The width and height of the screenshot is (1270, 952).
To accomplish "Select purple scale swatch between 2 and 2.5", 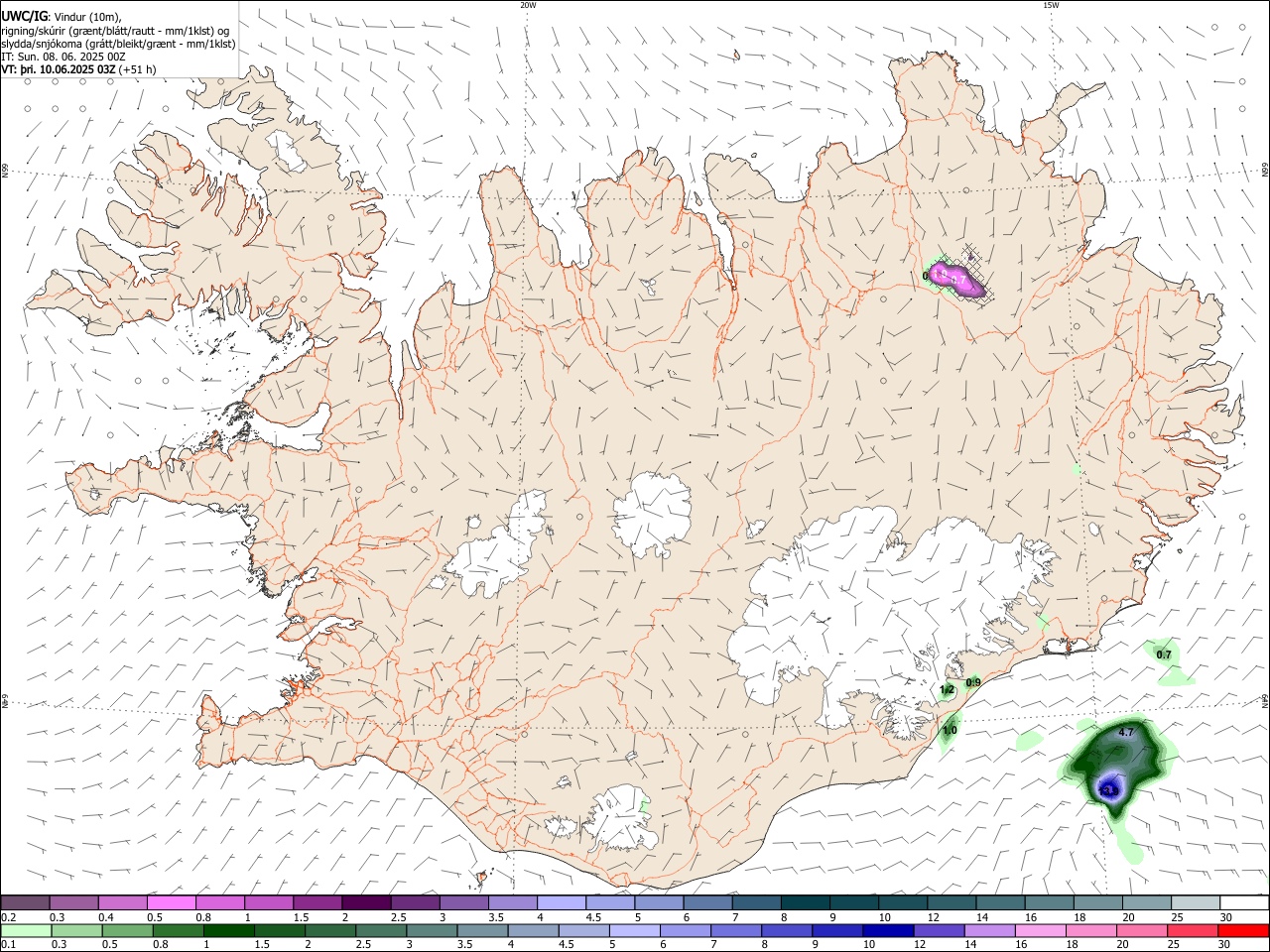I will tap(365, 902).
